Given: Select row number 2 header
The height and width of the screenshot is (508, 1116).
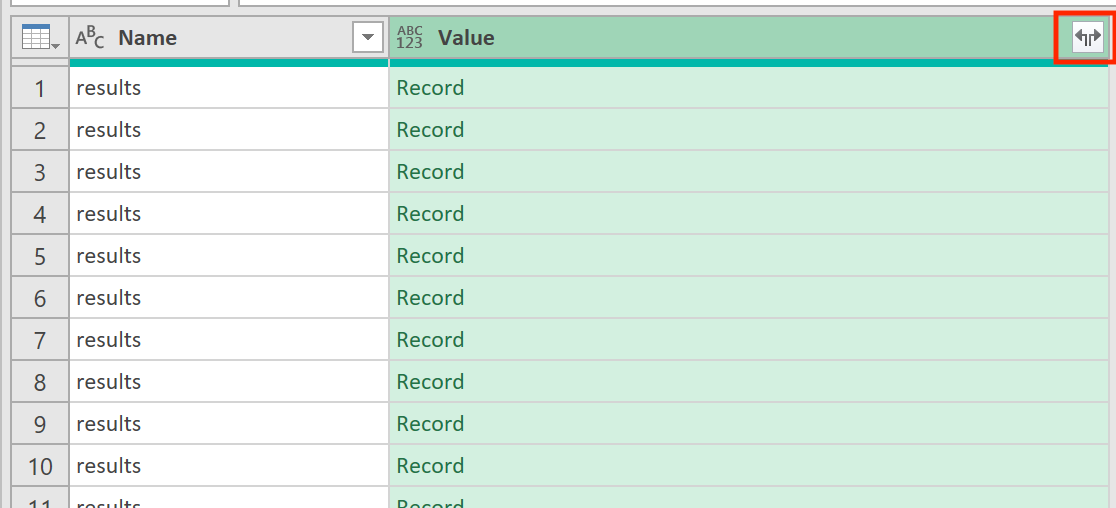Looking at the screenshot, I should [40, 130].
